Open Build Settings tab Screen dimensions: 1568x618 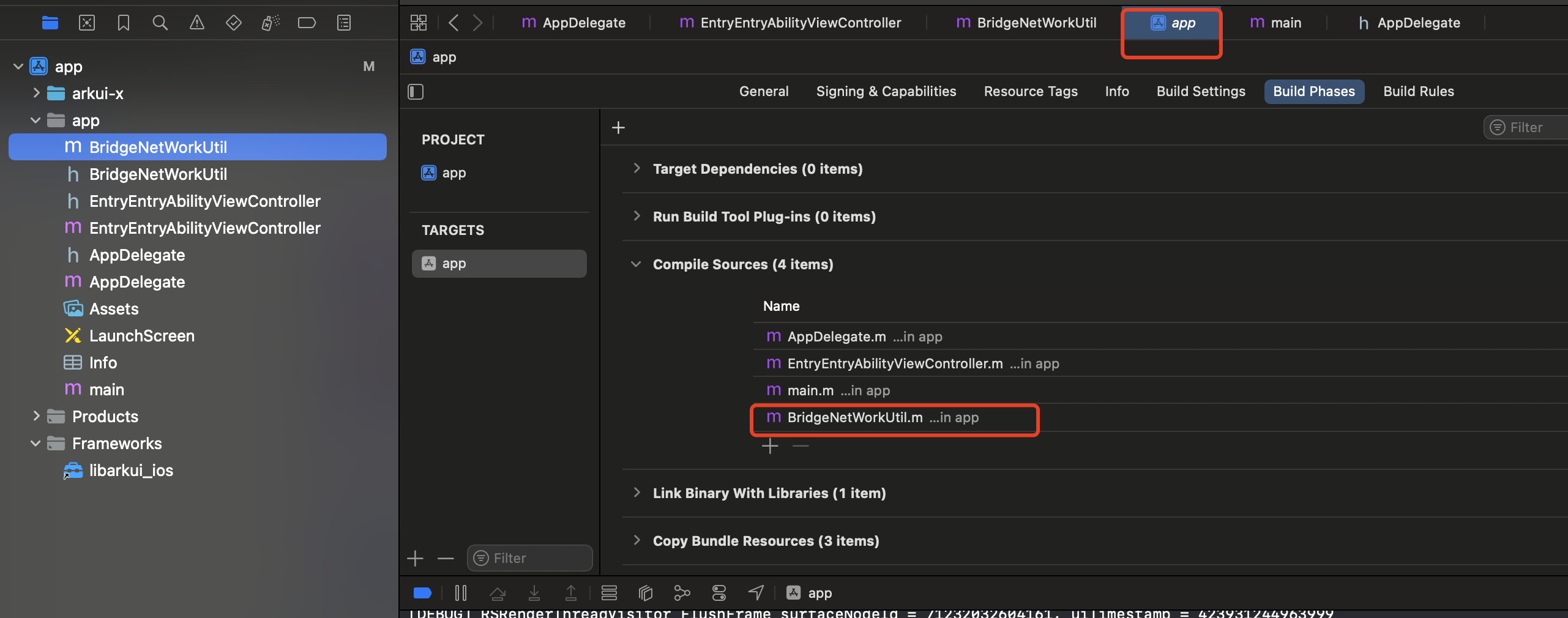(1201, 92)
